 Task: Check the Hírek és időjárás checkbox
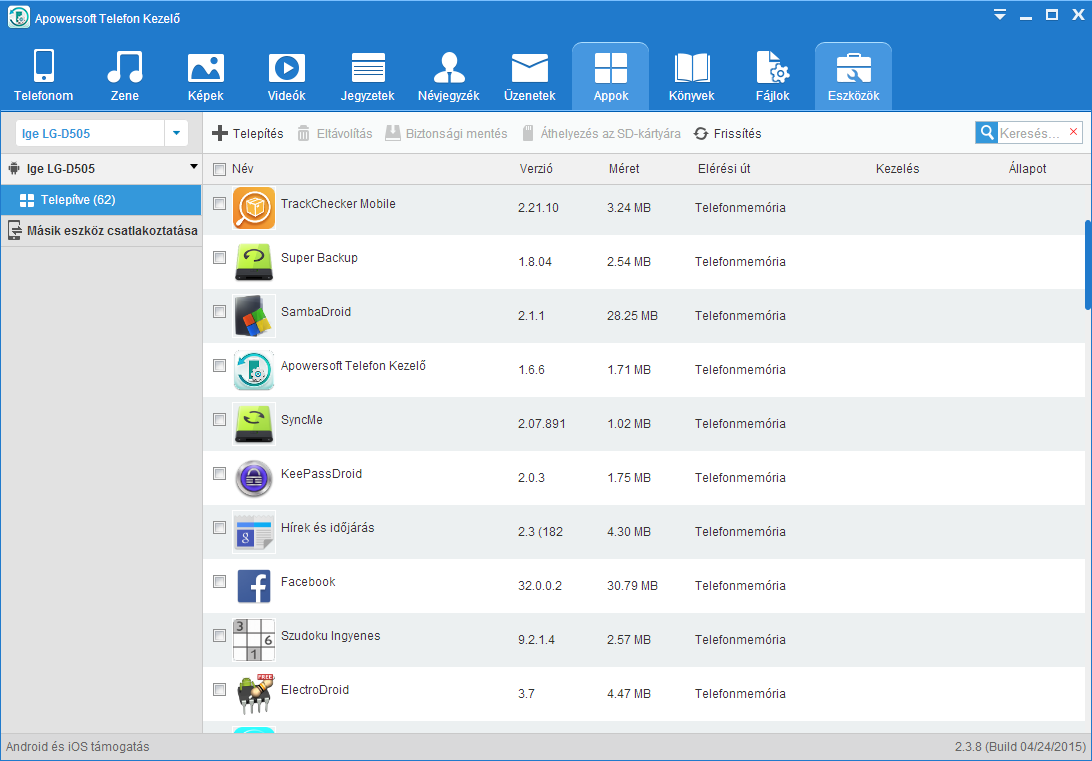click(219, 527)
